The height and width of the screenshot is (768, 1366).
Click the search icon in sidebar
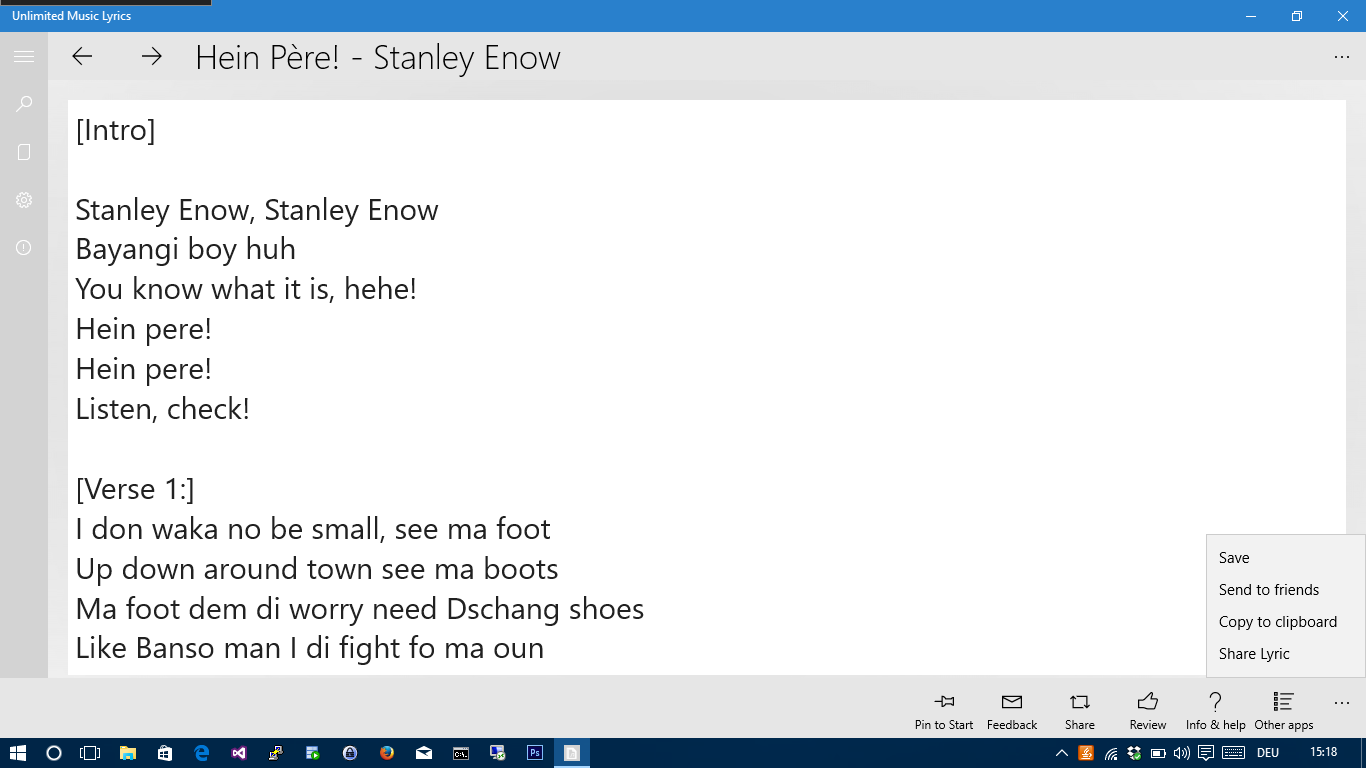point(24,104)
